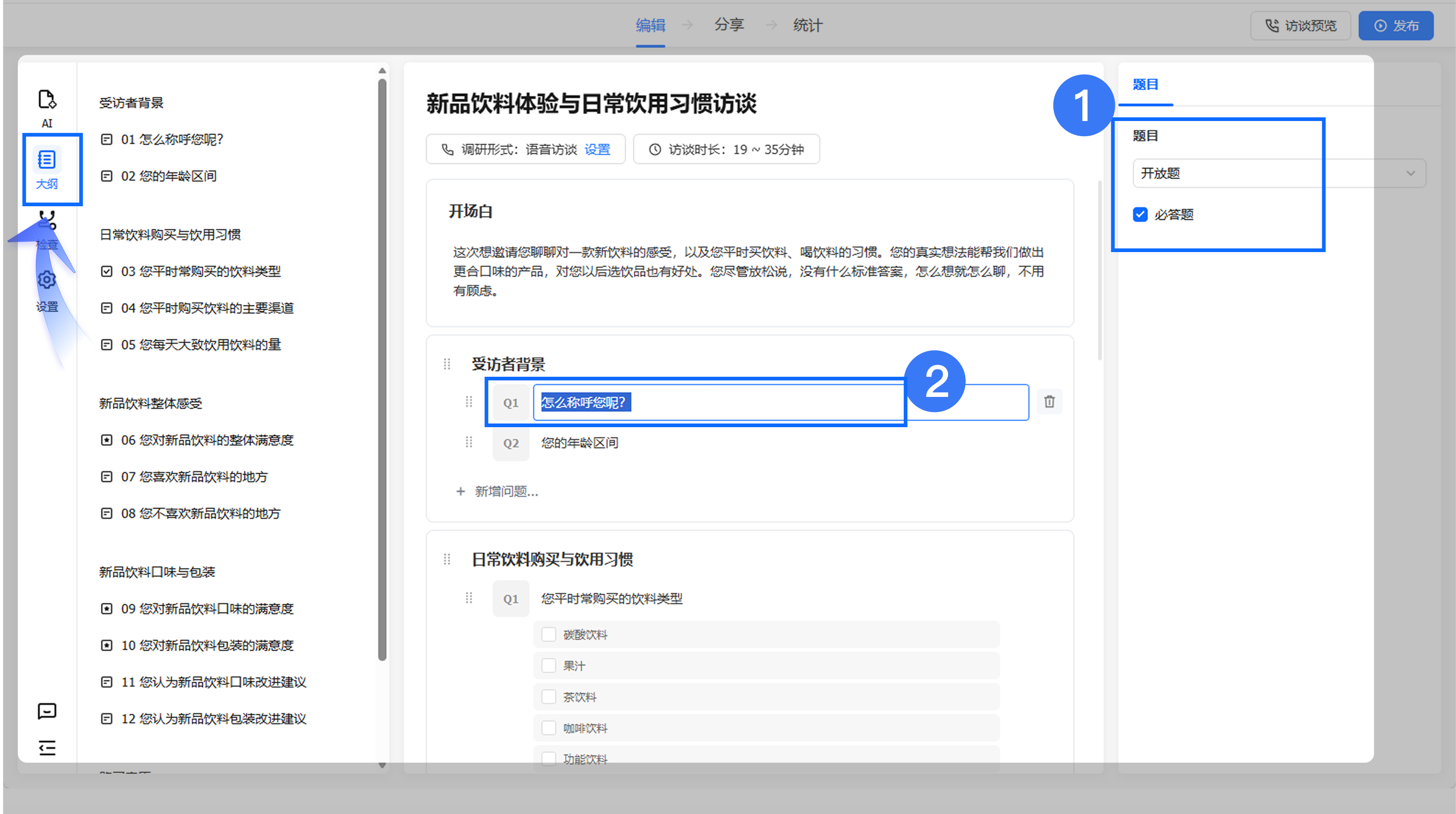Screen dimensions: 1456x814
Task: Click 日常饮料购买与饮用习惯 section title in editor
Action: point(552,560)
